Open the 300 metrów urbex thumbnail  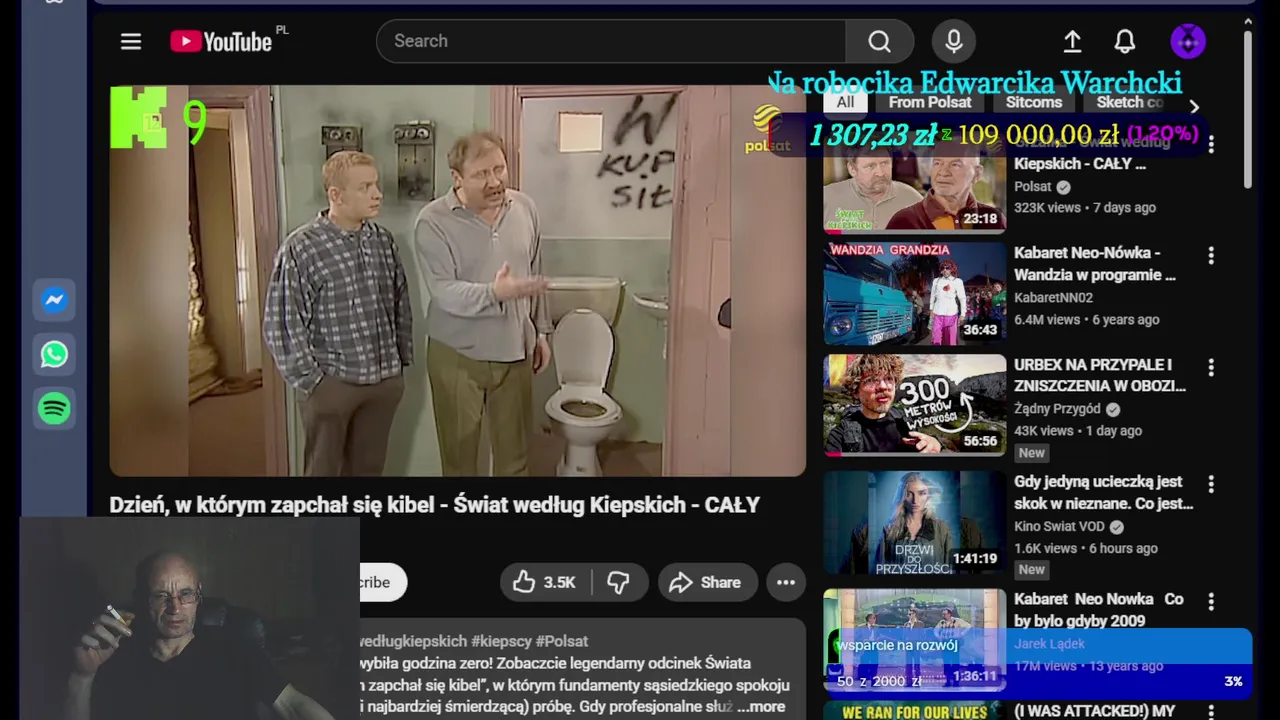point(914,405)
